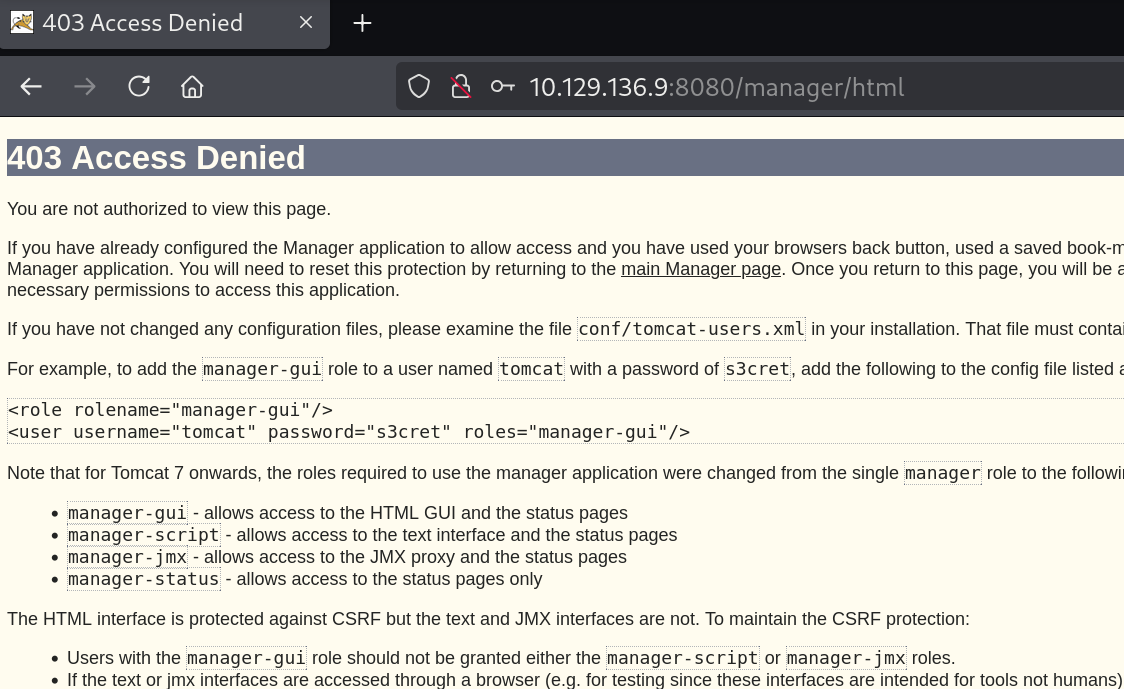
Task: Click the Tomcat favicon in the tab
Action: 22,22
